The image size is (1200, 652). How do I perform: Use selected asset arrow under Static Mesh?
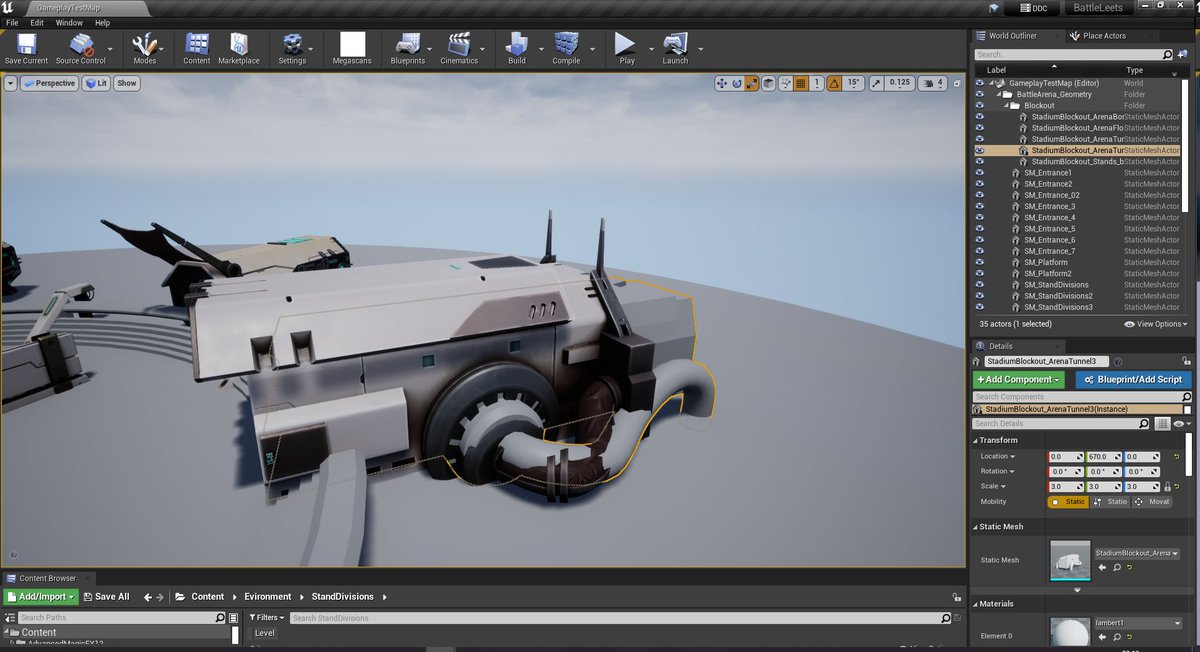(x=1103, y=567)
